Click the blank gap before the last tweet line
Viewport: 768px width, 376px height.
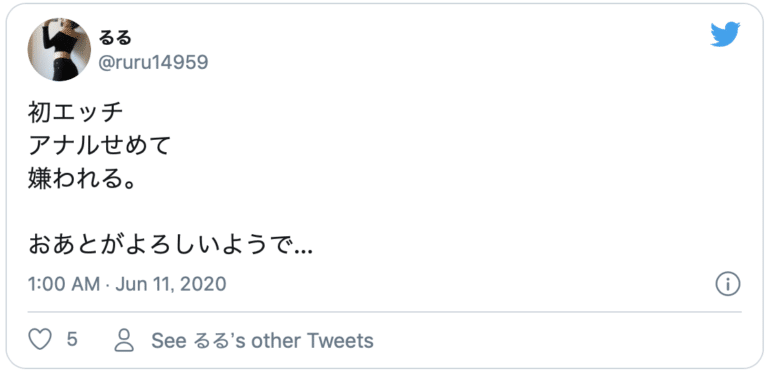(x=147, y=213)
